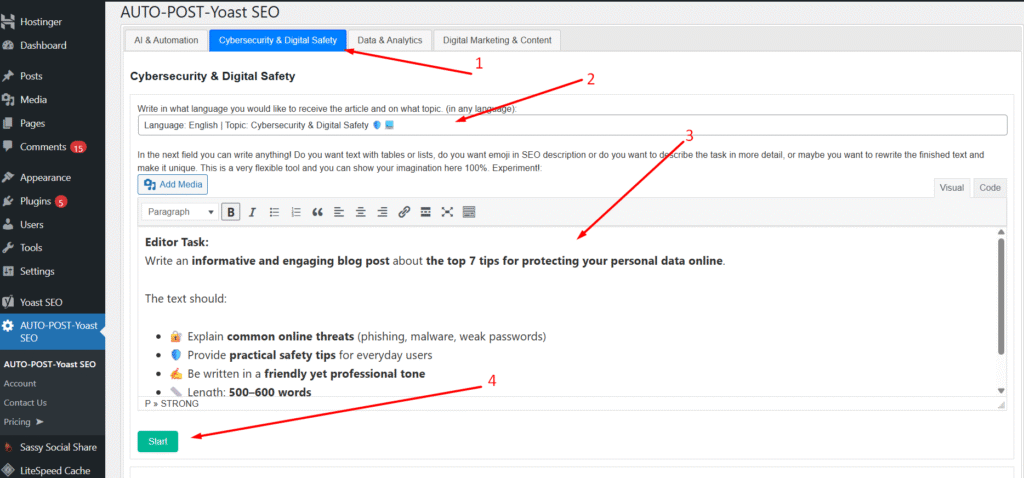Image resolution: width=1024 pixels, height=478 pixels.
Task: Open AUTO-POST-Yoast SEO sidebar menu
Action: click(52, 332)
